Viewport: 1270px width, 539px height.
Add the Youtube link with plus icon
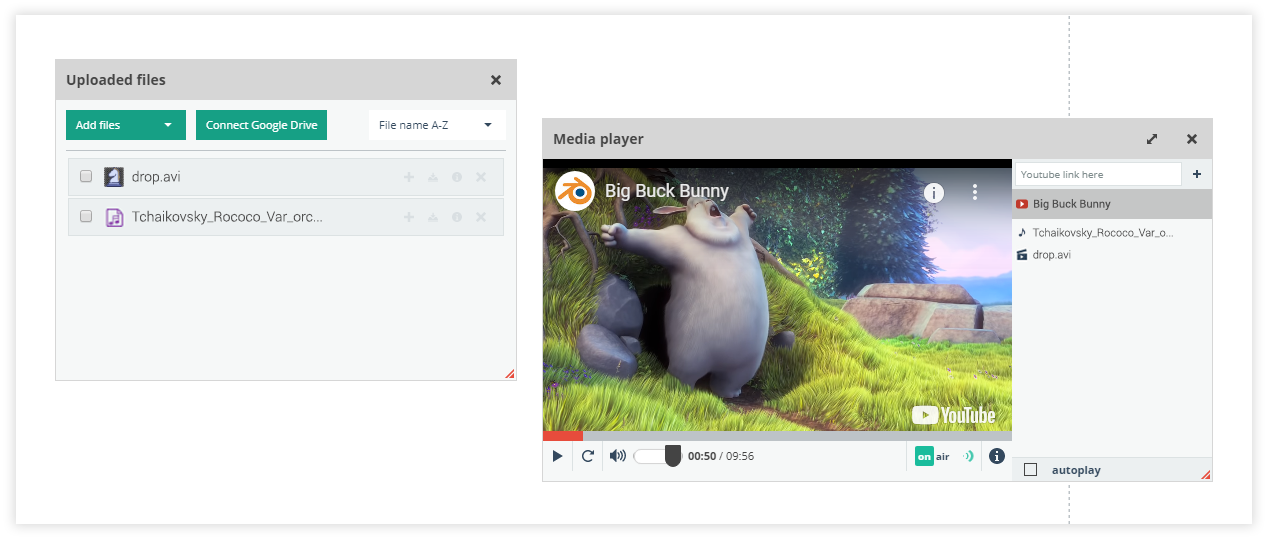(x=1197, y=174)
